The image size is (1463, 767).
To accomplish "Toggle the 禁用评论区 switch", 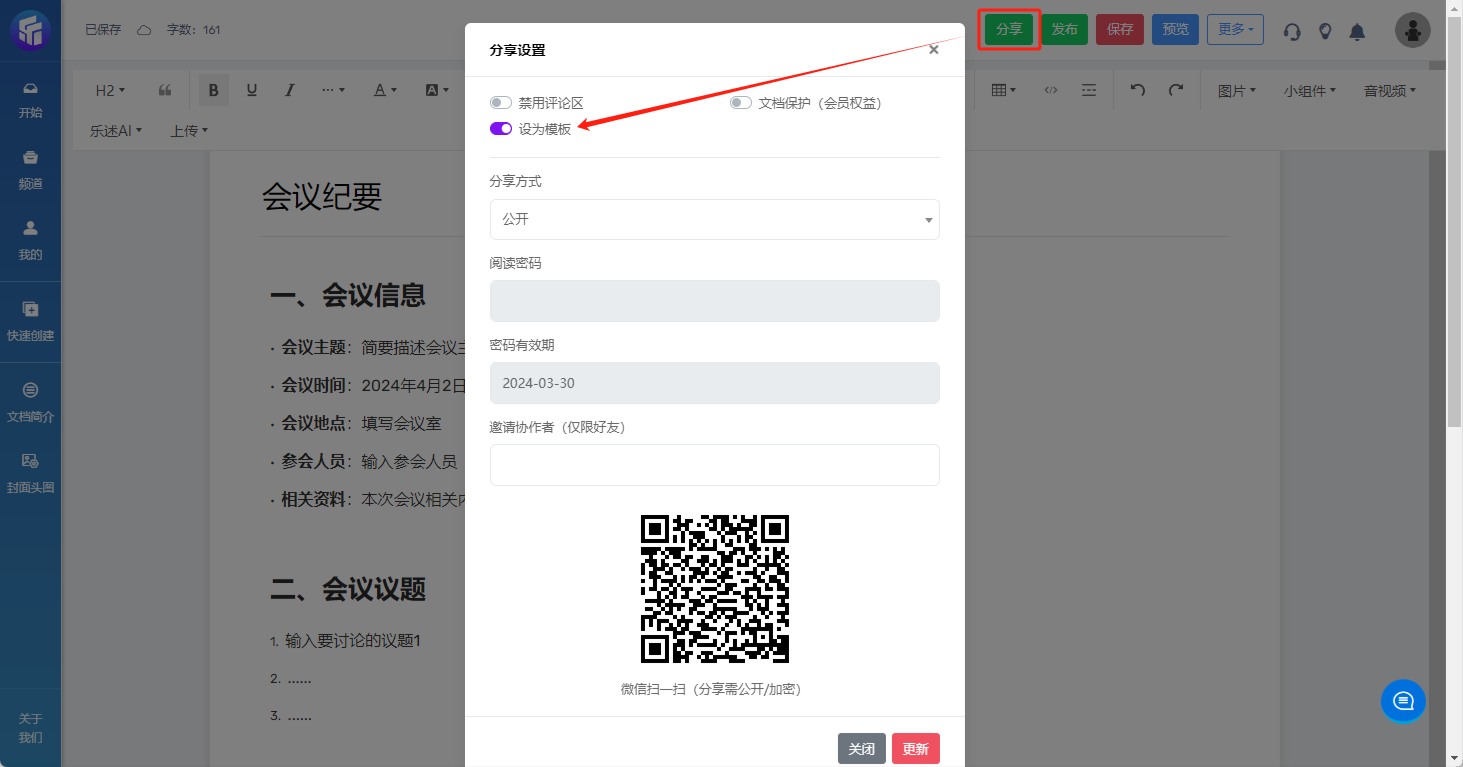I will pos(501,103).
